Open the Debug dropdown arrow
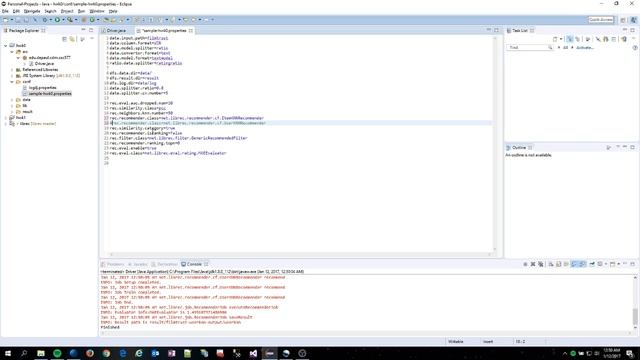 point(51,20)
